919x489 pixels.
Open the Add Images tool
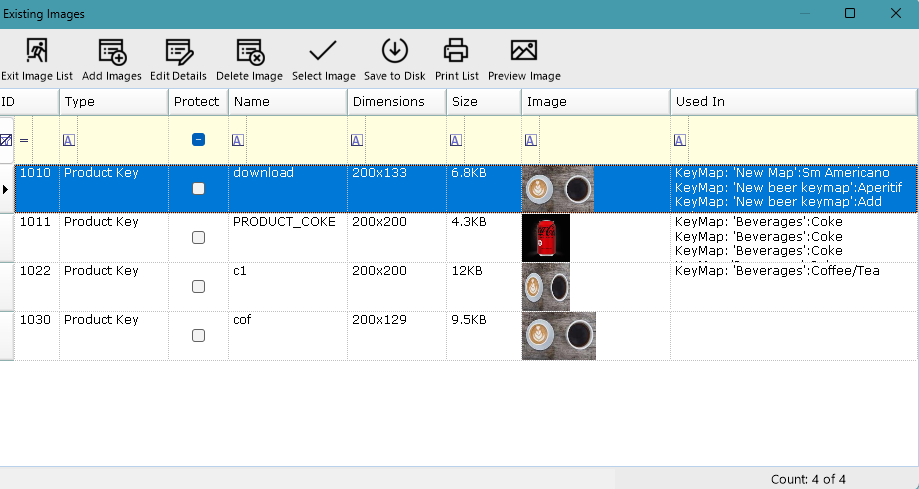pos(111,59)
